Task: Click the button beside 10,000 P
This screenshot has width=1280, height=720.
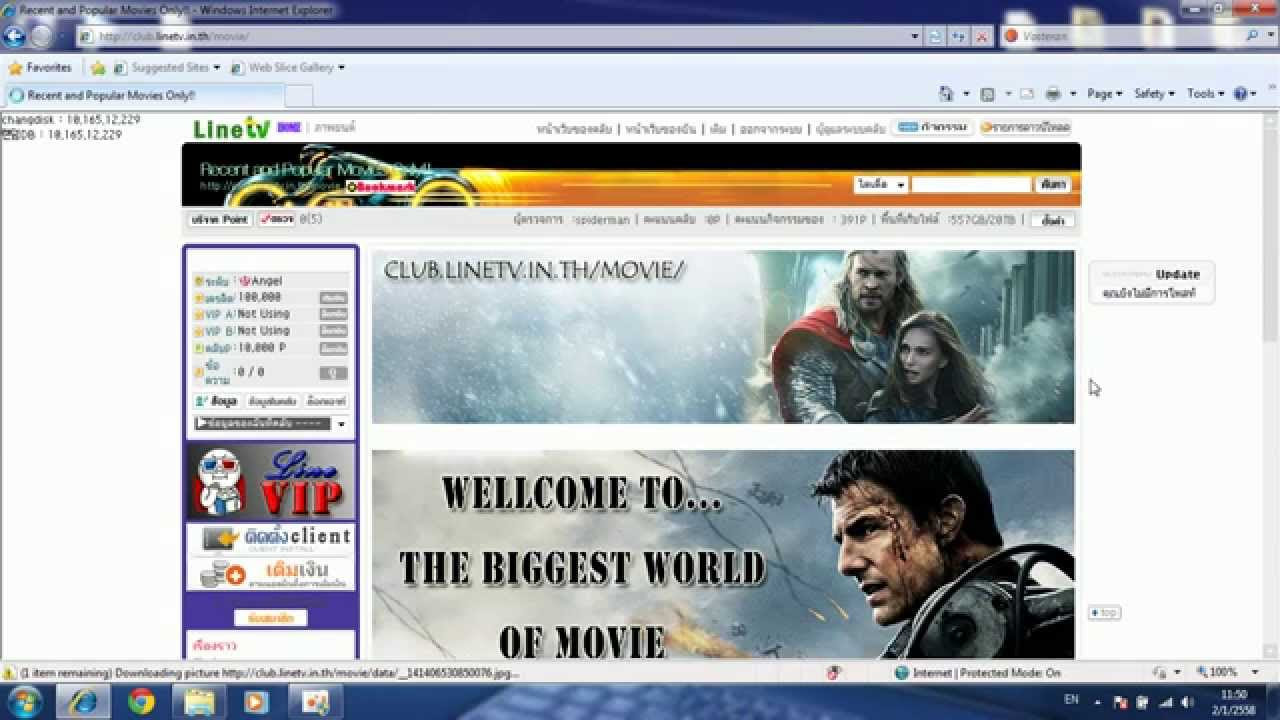Action: coord(333,348)
